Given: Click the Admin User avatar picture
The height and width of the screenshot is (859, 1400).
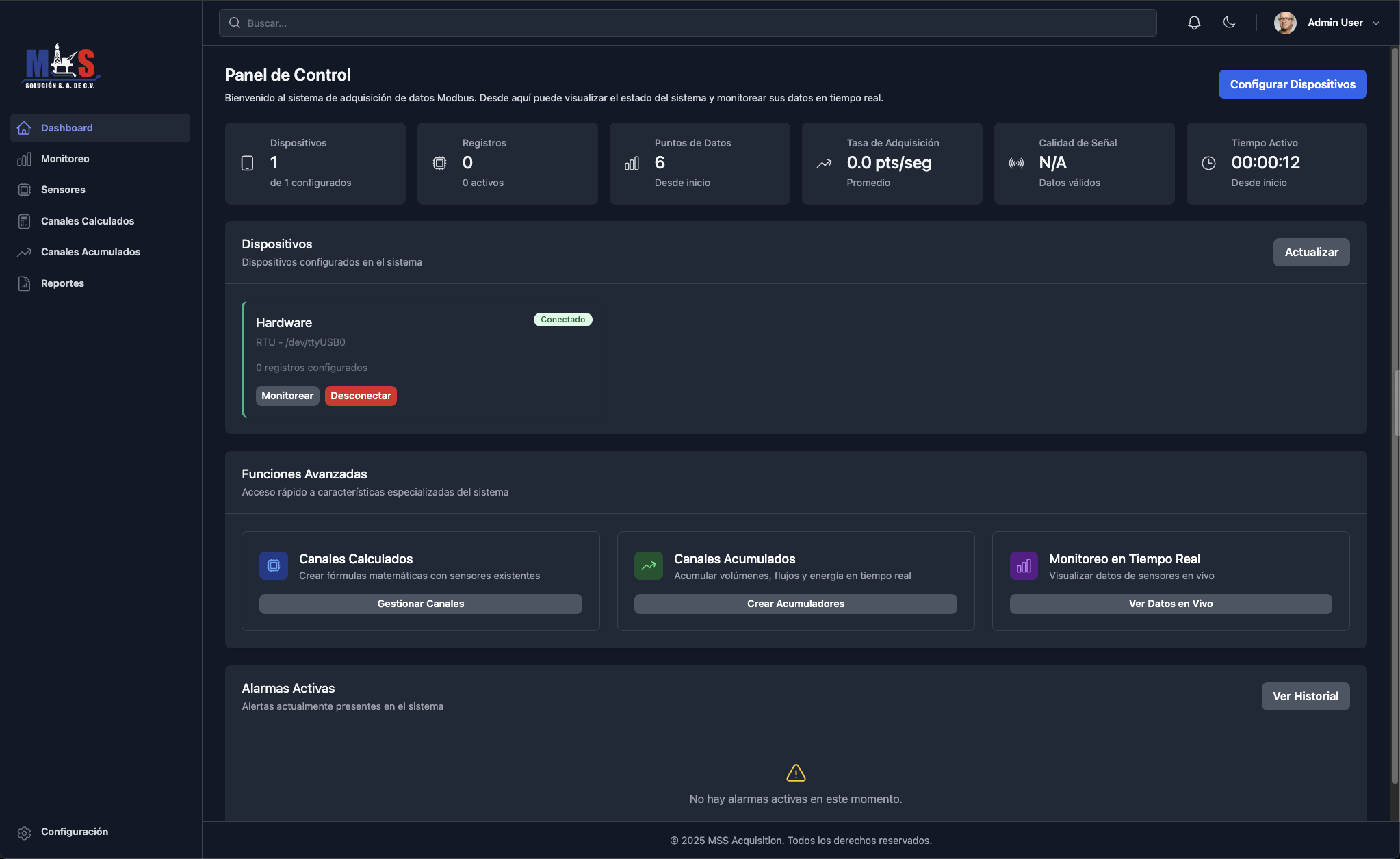Looking at the screenshot, I should pyautogui.click(x=1284, y=23).
